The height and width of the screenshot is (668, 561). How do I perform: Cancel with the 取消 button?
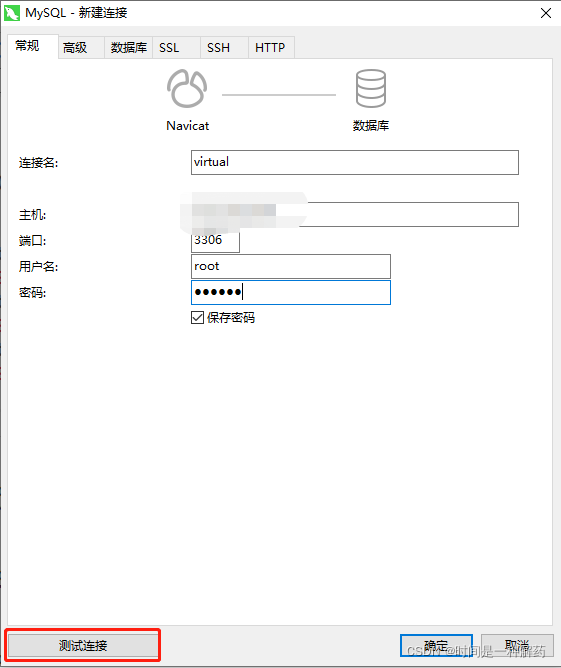[517, 645]
